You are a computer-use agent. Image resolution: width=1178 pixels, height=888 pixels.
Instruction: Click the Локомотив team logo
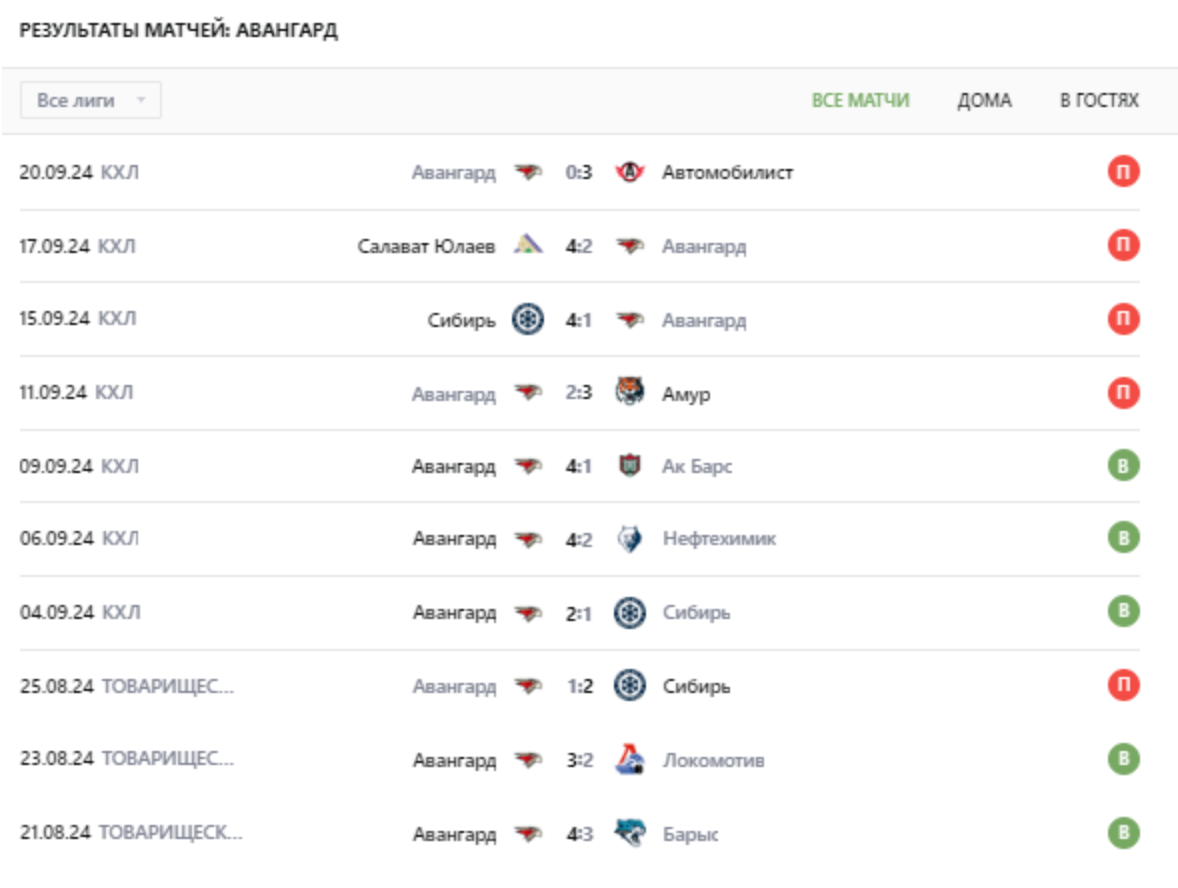(629, 761)
